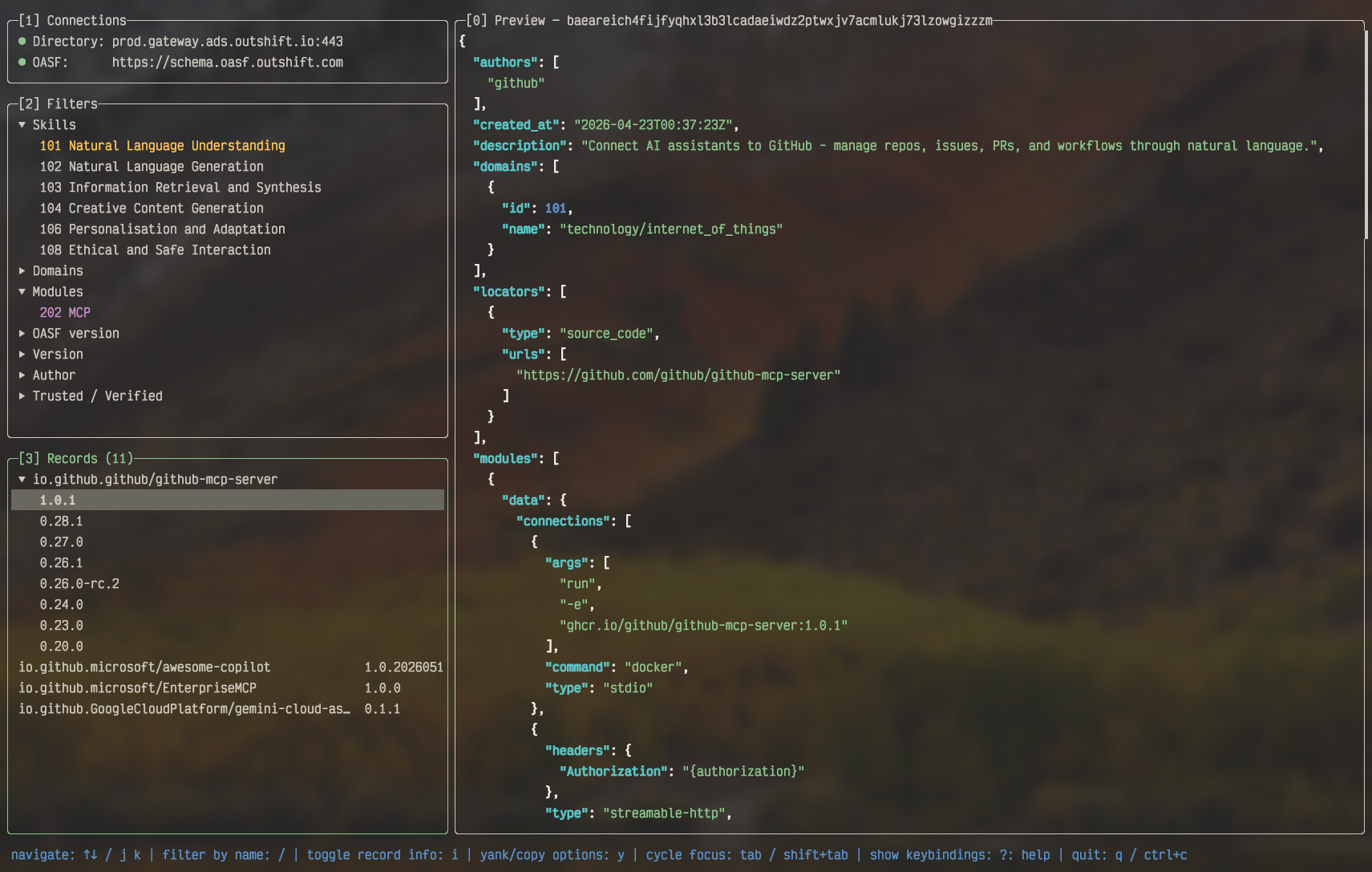Open the OASF schema URL https://schema.oasf.outshift.com
This screenshot has width=1372, height=872.
[x=228, y=63]
